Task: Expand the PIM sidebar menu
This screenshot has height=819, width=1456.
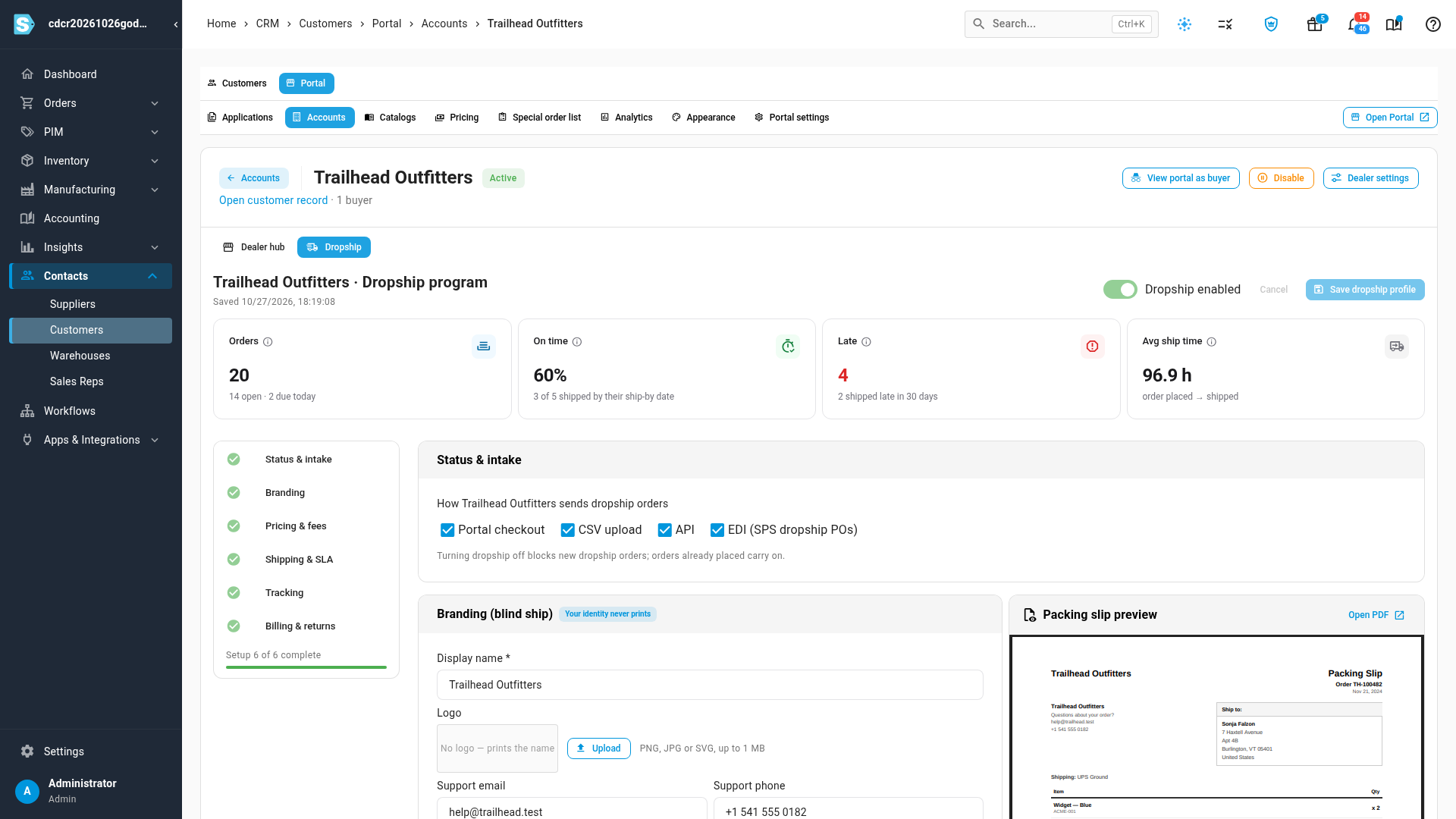Action: click(155, 132)
